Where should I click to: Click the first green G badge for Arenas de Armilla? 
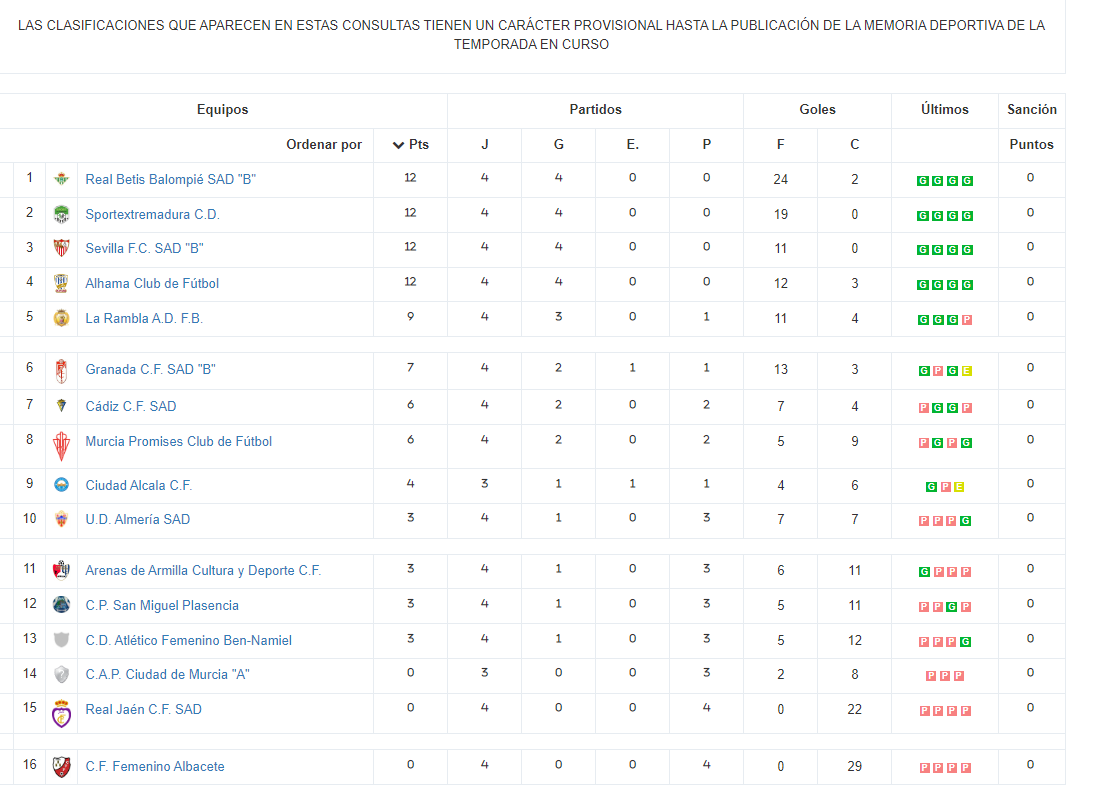coord(925,572)
